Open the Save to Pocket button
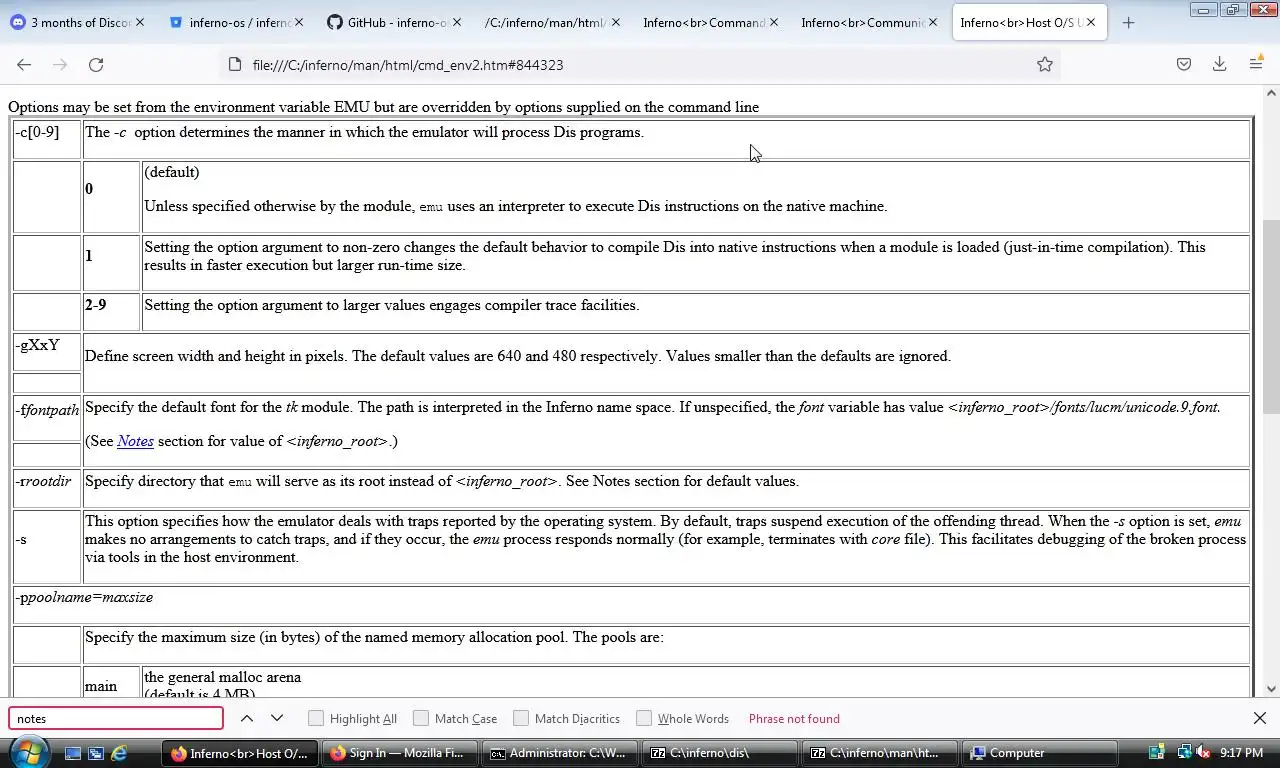This screenshot has width=1280, height=768. (1183, 64)
